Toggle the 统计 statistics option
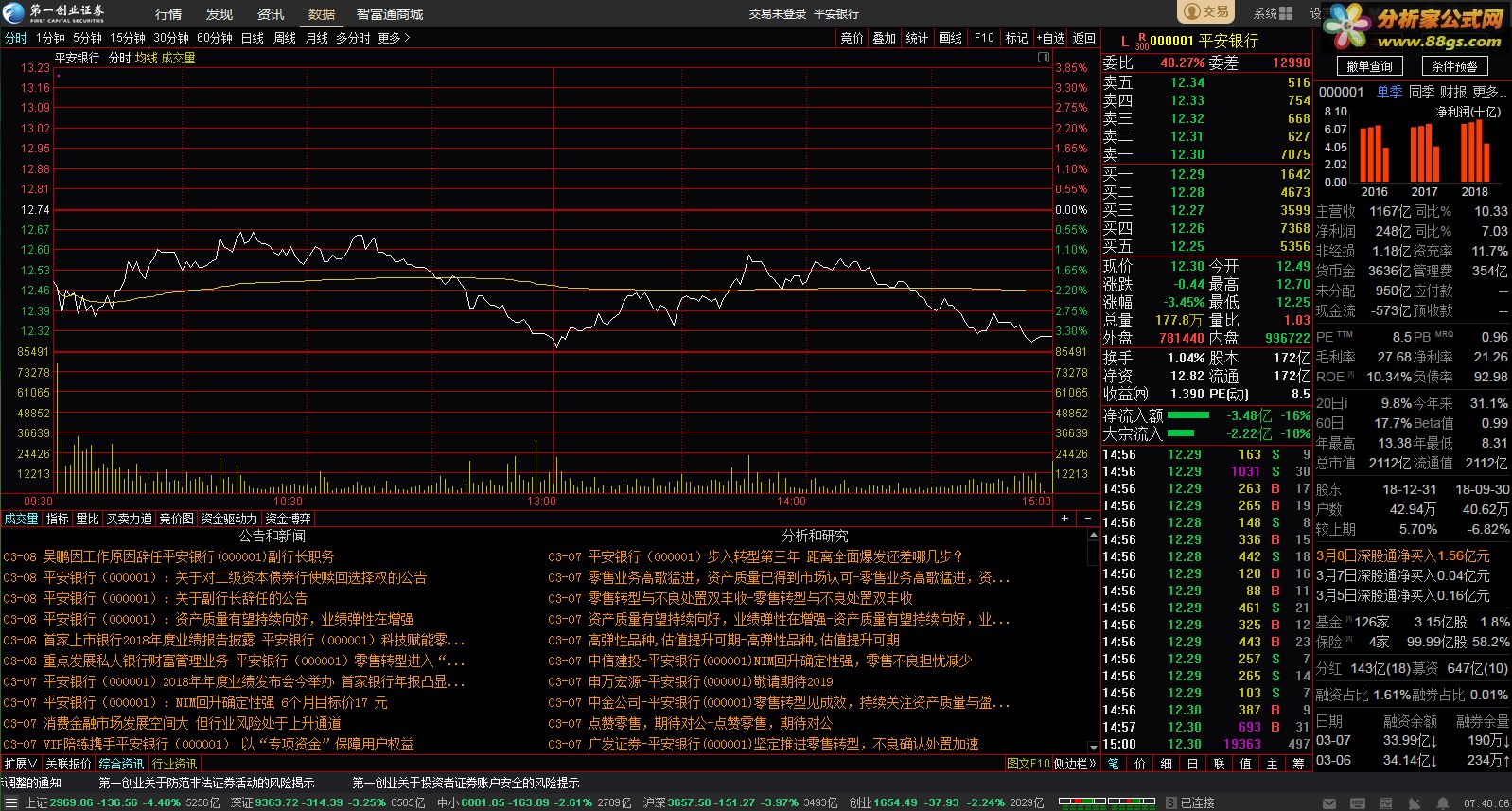This screenshot has height=811, width=1512. pos(917,38)
